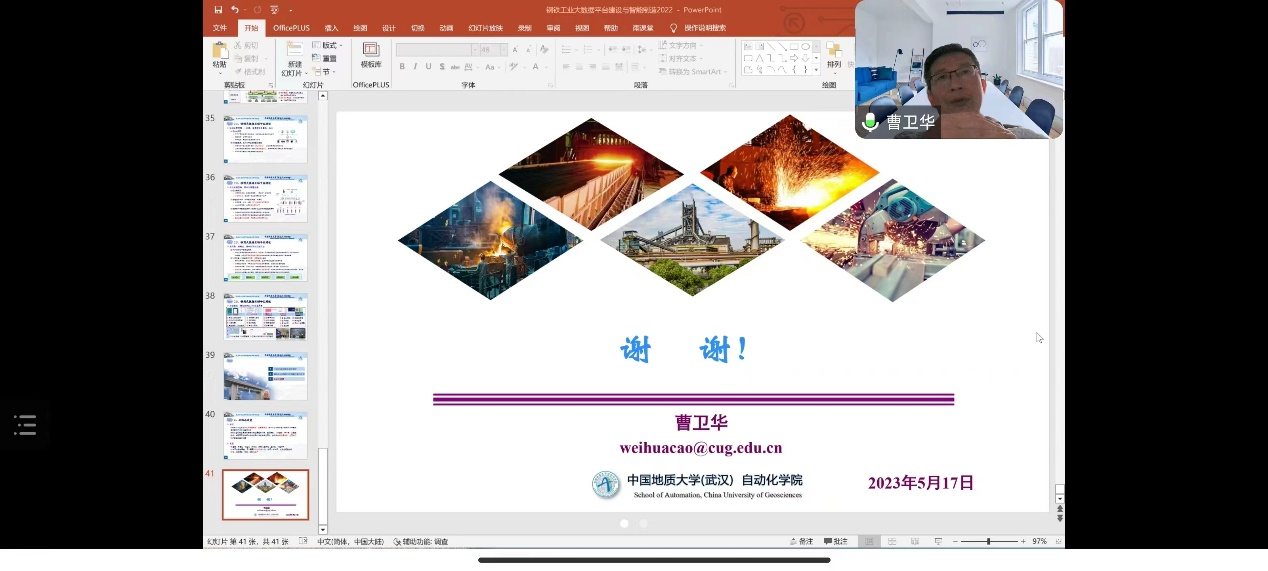Click the Undo arrow icon
Image resolution: width=1268 pixels, height=571 pixels.
[235, 10]
